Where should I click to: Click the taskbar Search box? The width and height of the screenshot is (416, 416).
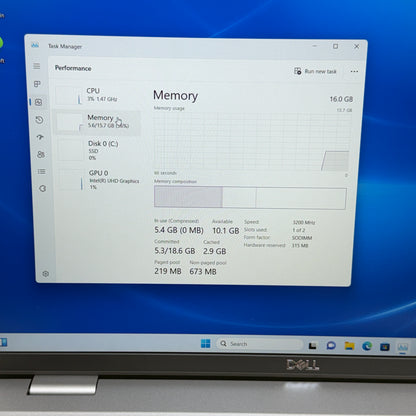click(x=260, y=344)
